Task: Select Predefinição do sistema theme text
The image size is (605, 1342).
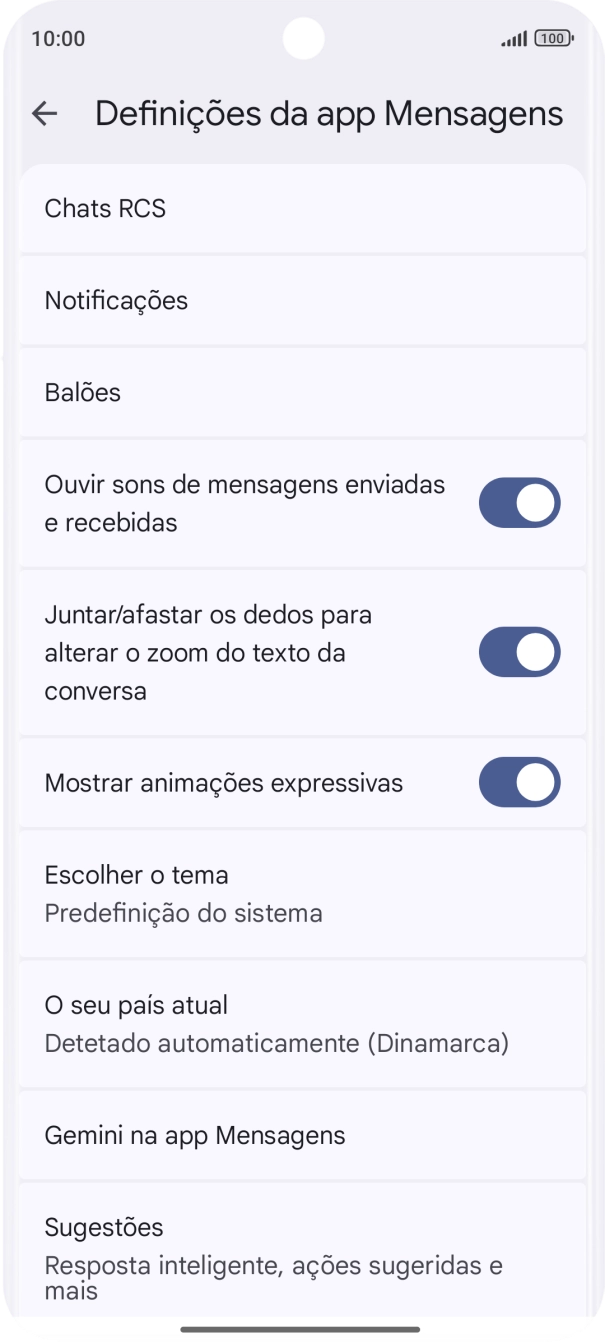Action: [x=183, y=913]
